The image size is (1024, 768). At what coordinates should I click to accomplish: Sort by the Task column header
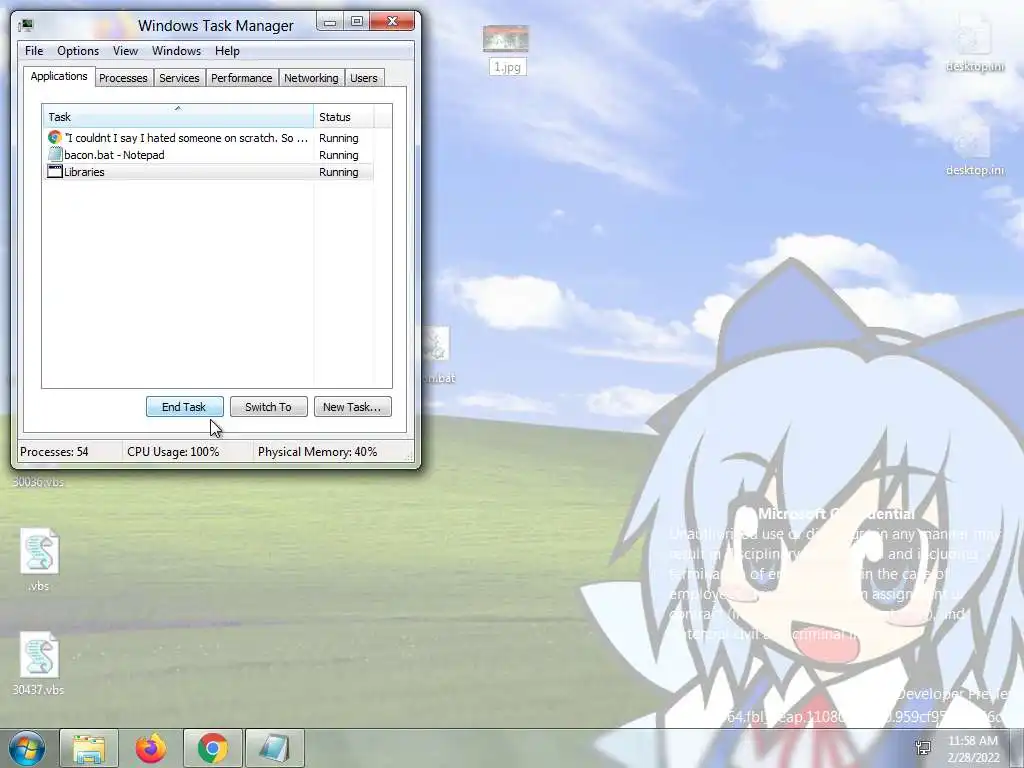click(x=178, y=117)
